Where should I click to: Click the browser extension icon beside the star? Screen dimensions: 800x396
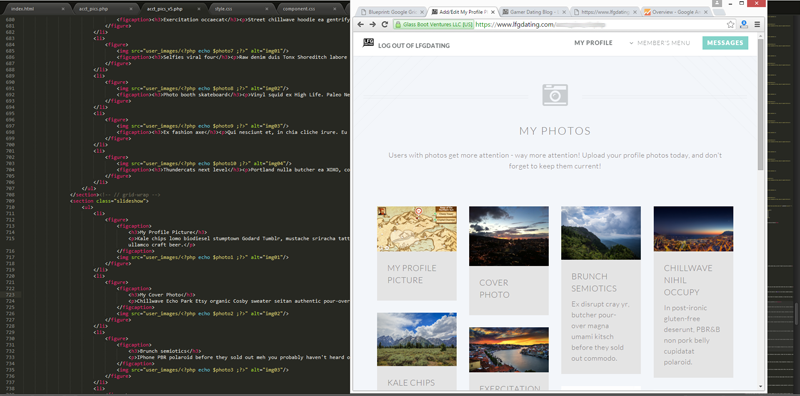tap(743, 24)
